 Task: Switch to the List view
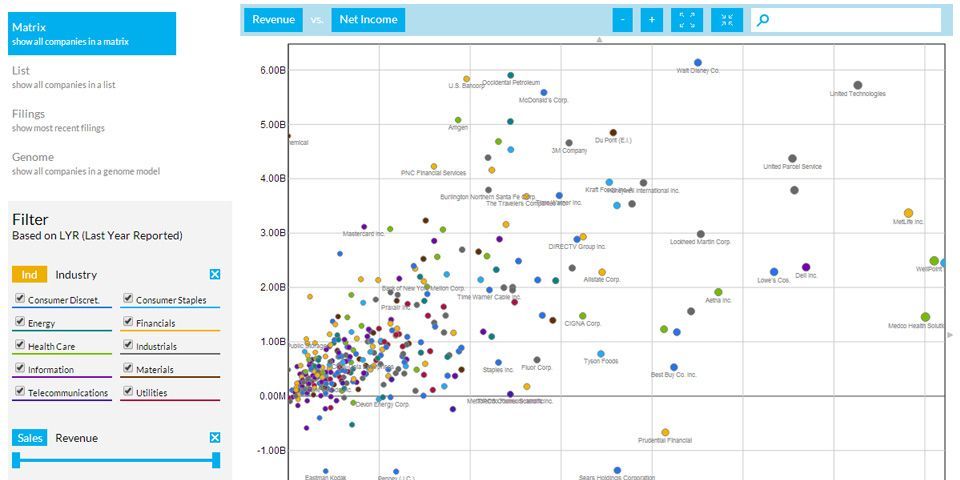(x=64, y=77)
